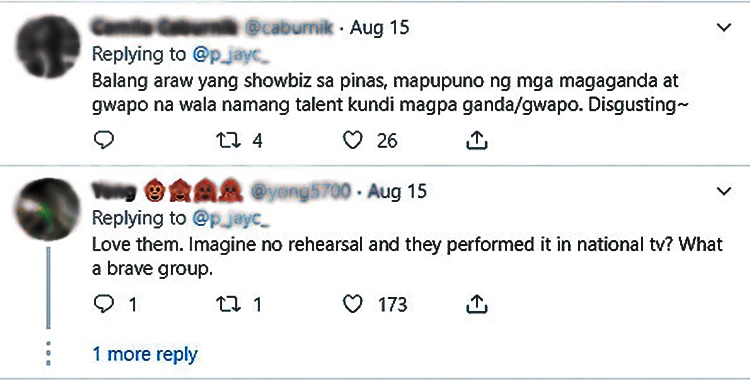The height and width of the screenshot is (382, 750).
Task: Share the first tweet via upload icon
Action: tap(476, 140)
